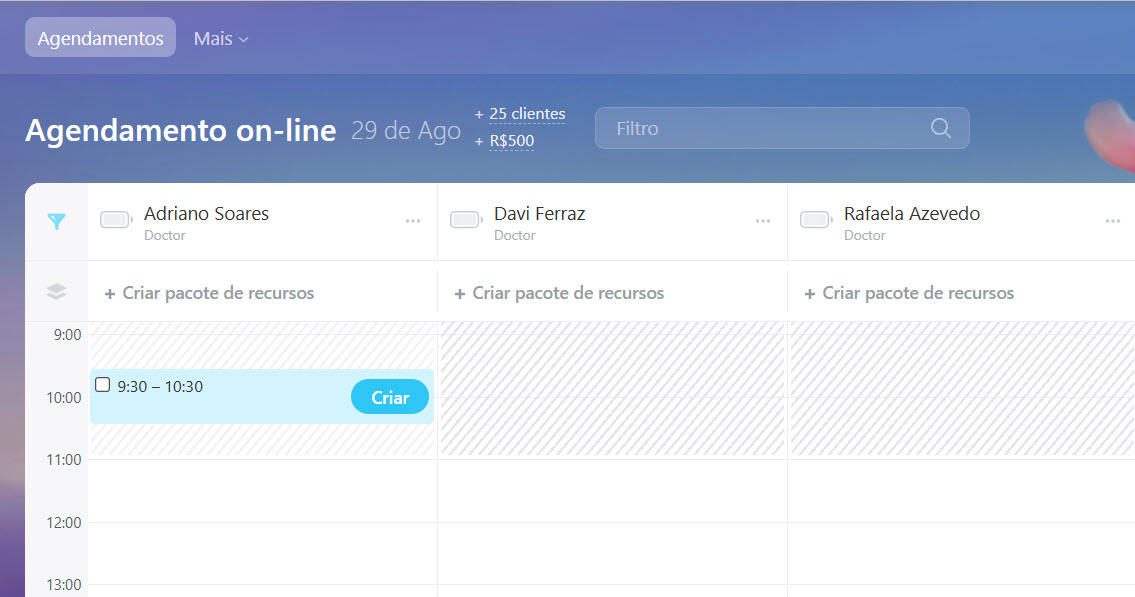The width and height of the screenshot is (1135, 597).
Task: Click the magnifier search icon in Filtro
Action: [940, 128]
